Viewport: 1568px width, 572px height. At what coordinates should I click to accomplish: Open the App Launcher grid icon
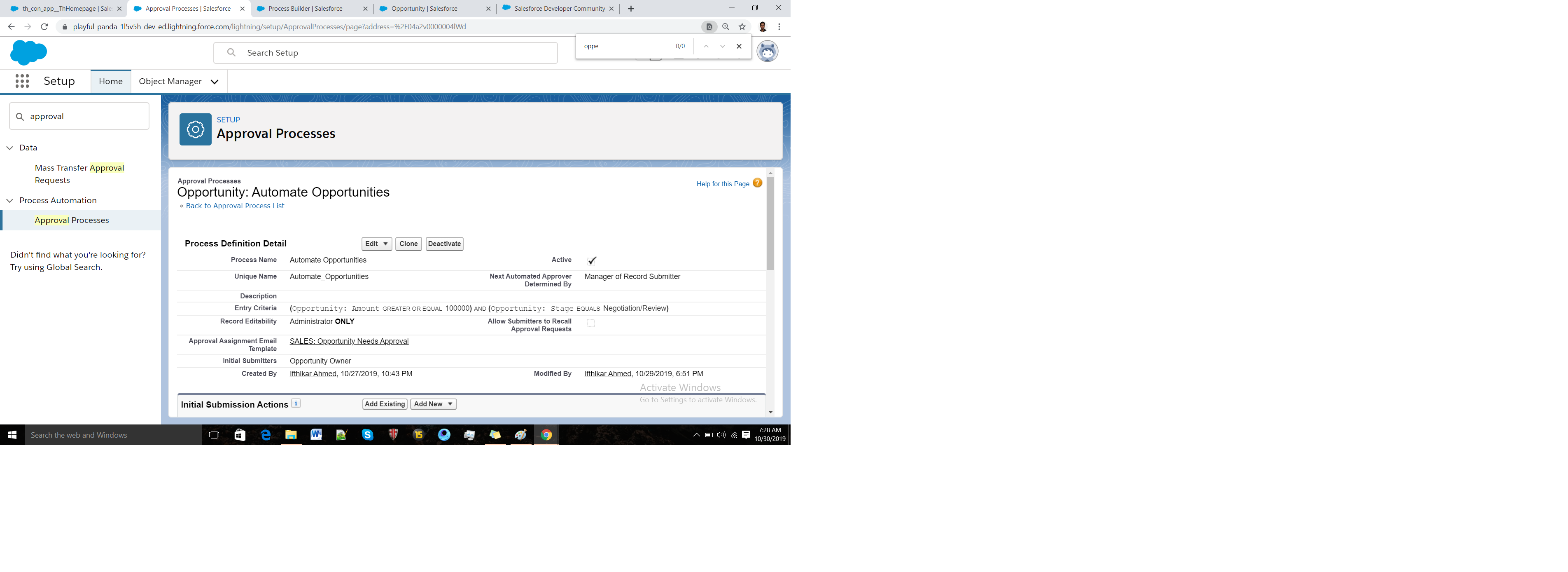(x=22, y=81)
